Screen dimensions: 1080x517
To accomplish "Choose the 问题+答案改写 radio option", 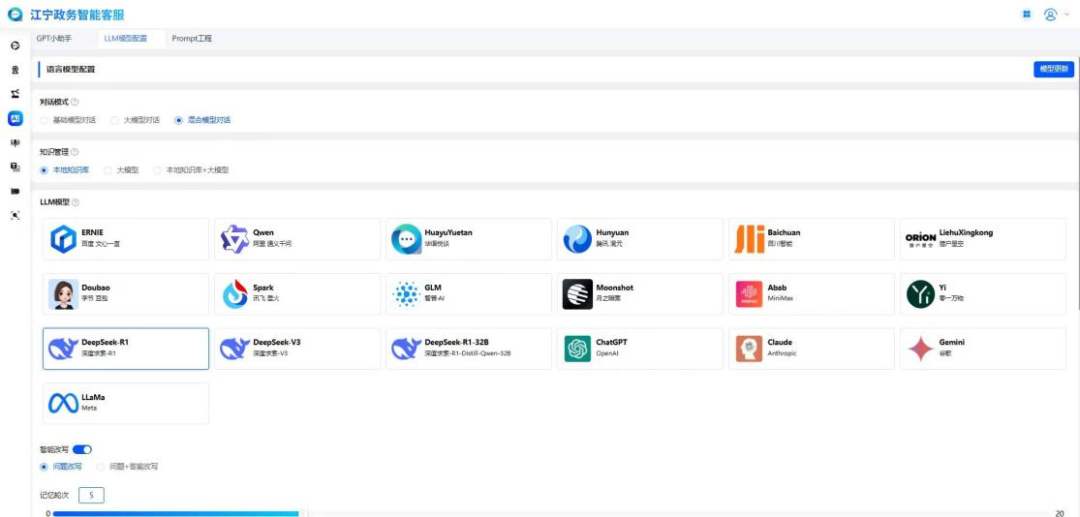I will coord(101,466).
